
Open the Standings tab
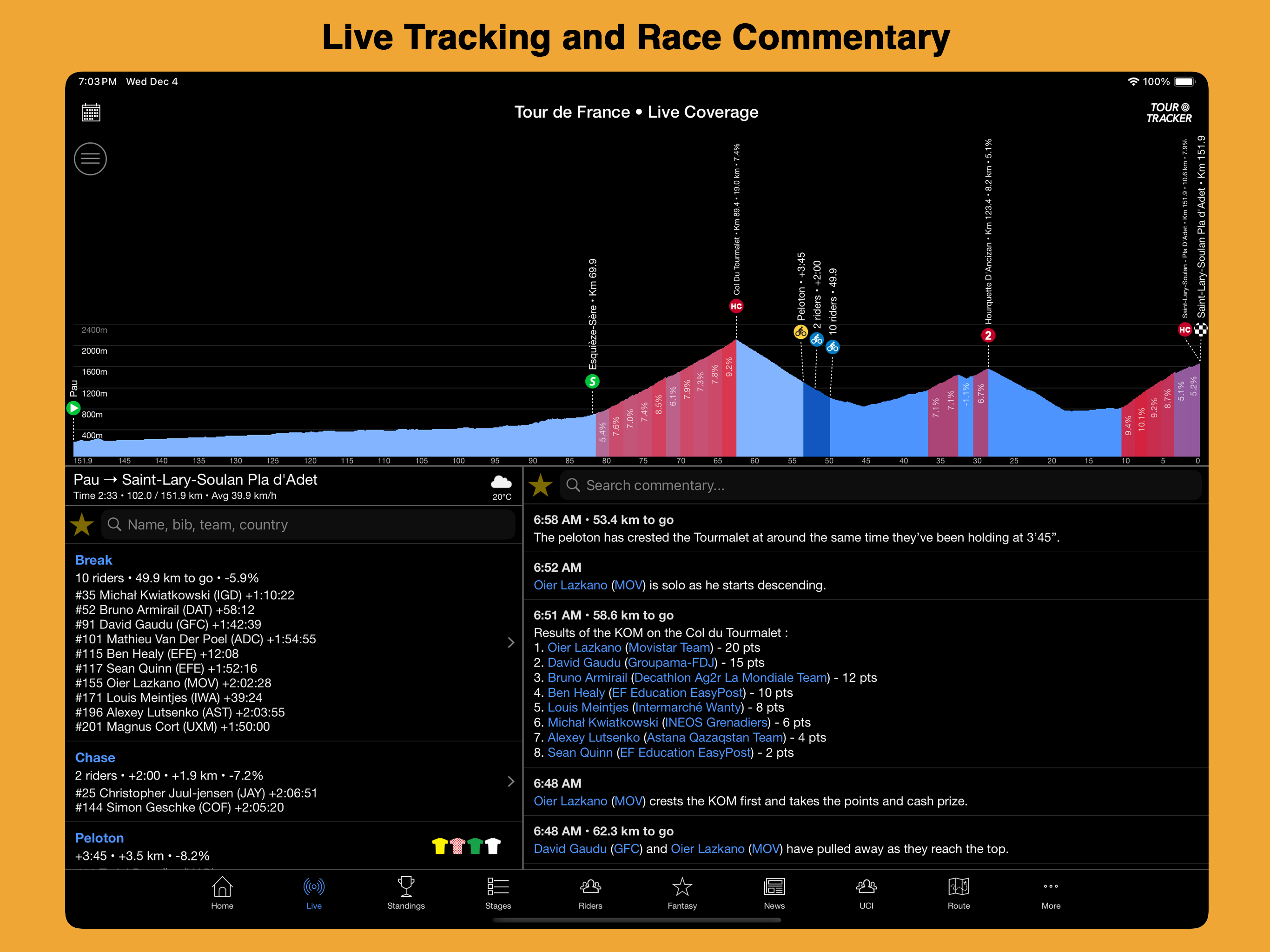(x=406, y=893)
